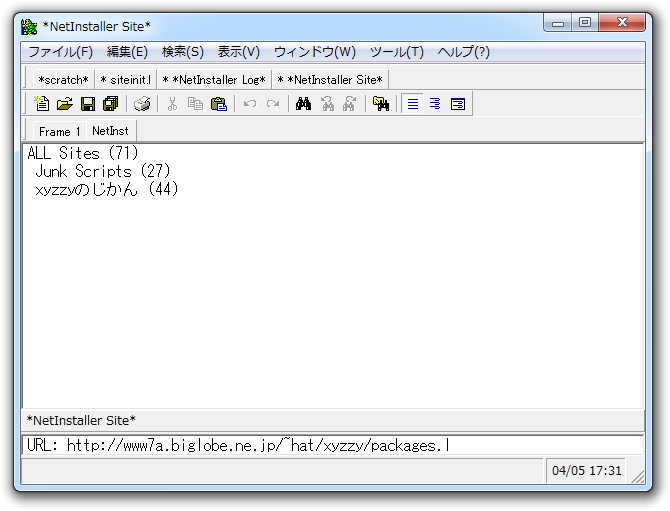Click the Undo arrow icon
The width and height of the screenshot is (670, 511).
(250, 104)
